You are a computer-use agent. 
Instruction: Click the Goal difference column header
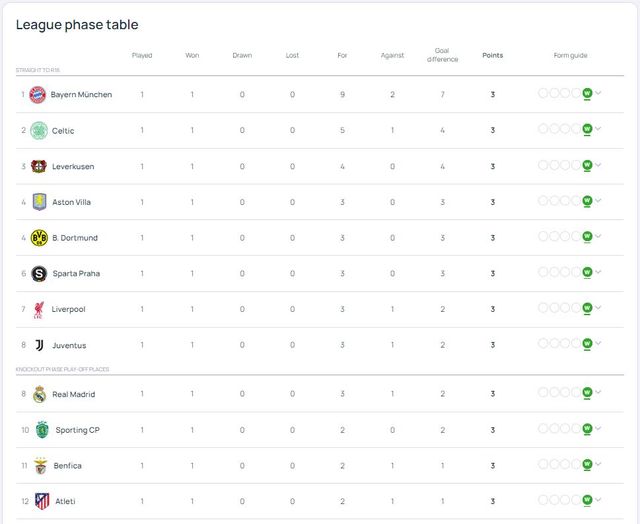point(442,55)
